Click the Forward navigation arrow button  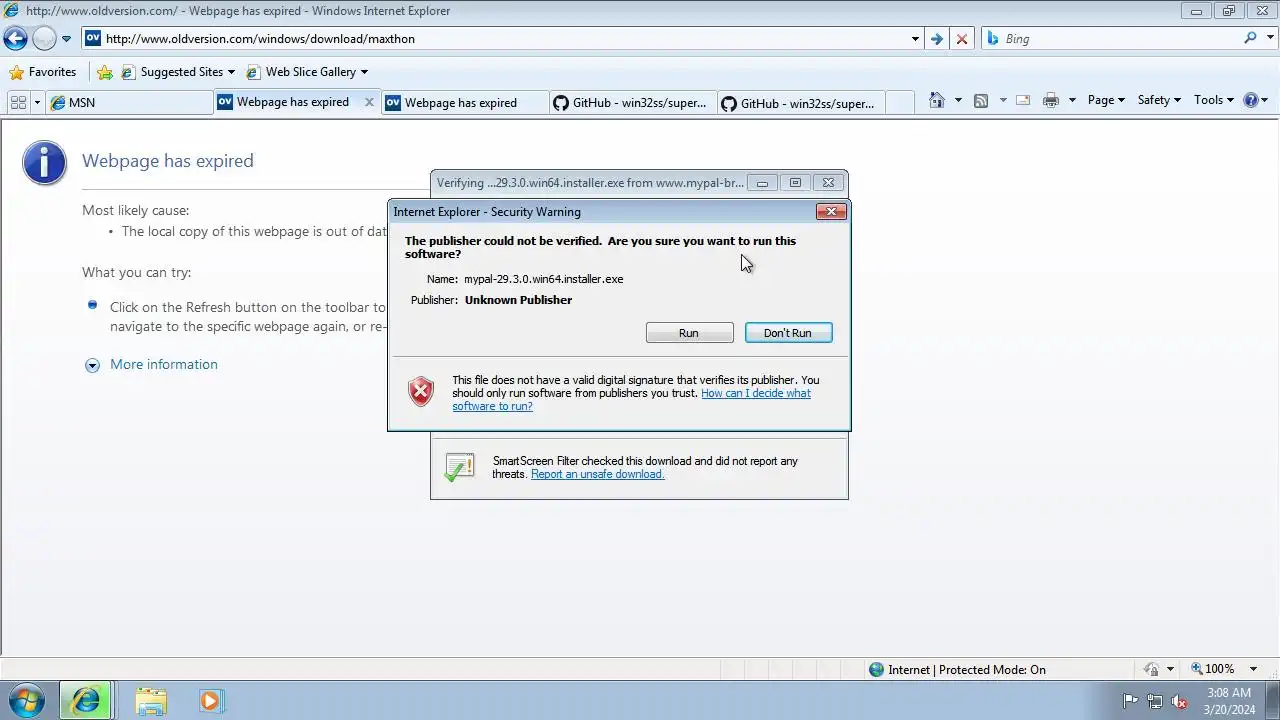[x=44, y=39]
